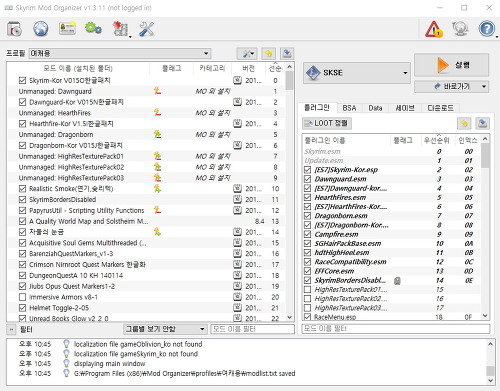Click the lightbulb icon on modlist.txt saved log
Screen dimensions: 500x391
66,373
